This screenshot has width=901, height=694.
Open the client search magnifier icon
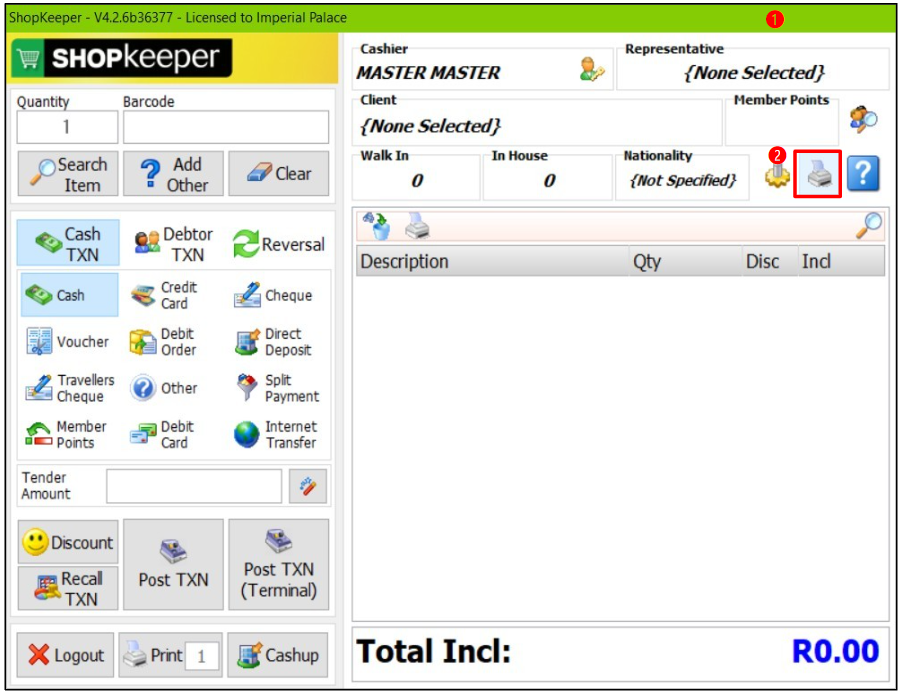pyautogui.click(x=863, y=119)
